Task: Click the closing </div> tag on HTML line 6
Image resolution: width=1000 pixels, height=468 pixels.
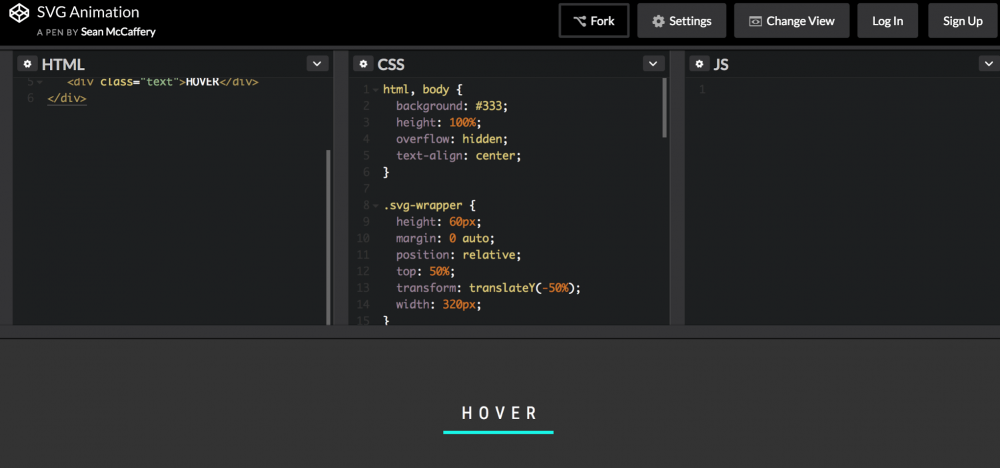Action: (67, 99)
